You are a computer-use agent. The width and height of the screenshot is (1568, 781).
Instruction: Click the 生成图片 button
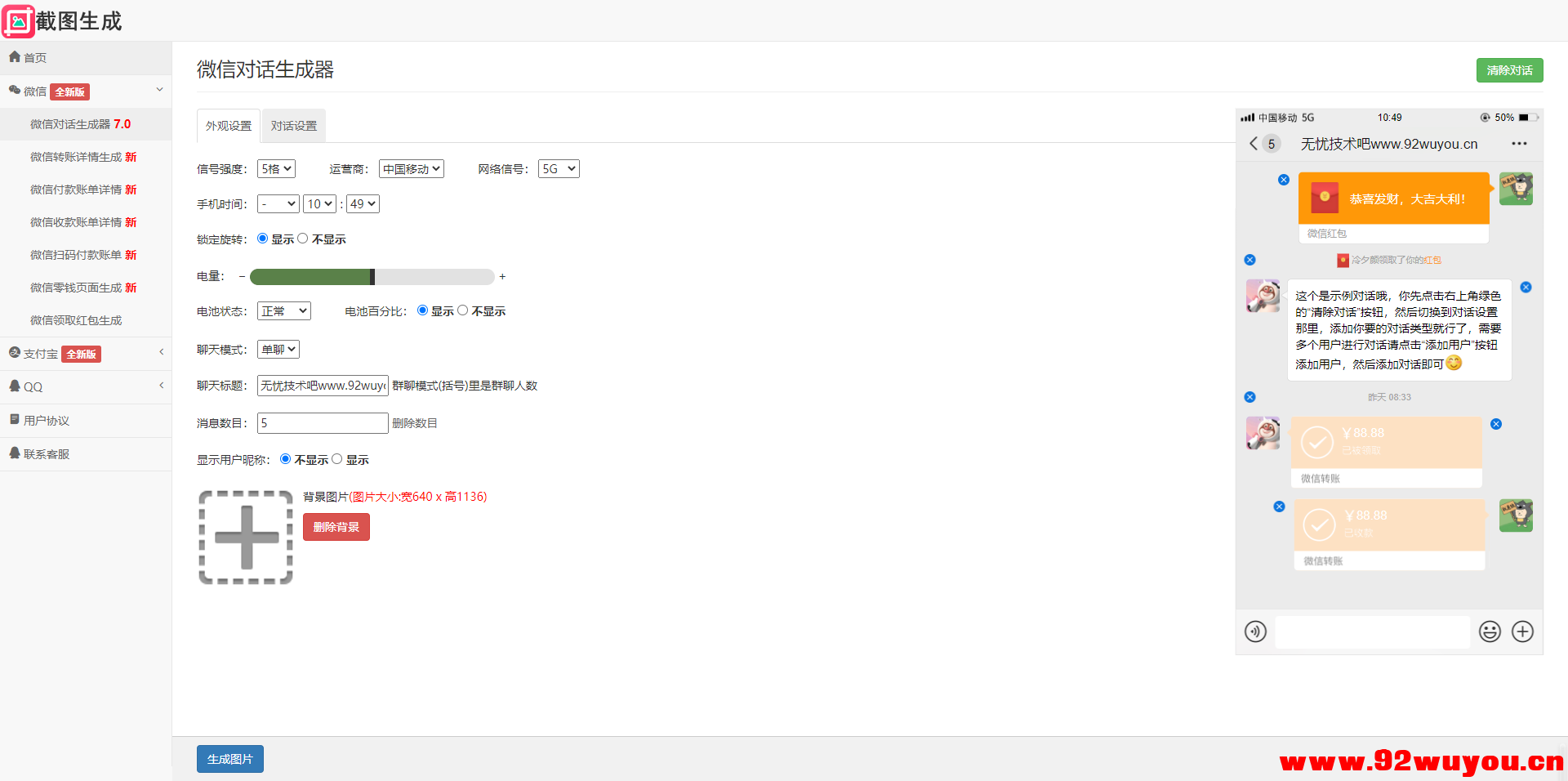pos(229,758)
